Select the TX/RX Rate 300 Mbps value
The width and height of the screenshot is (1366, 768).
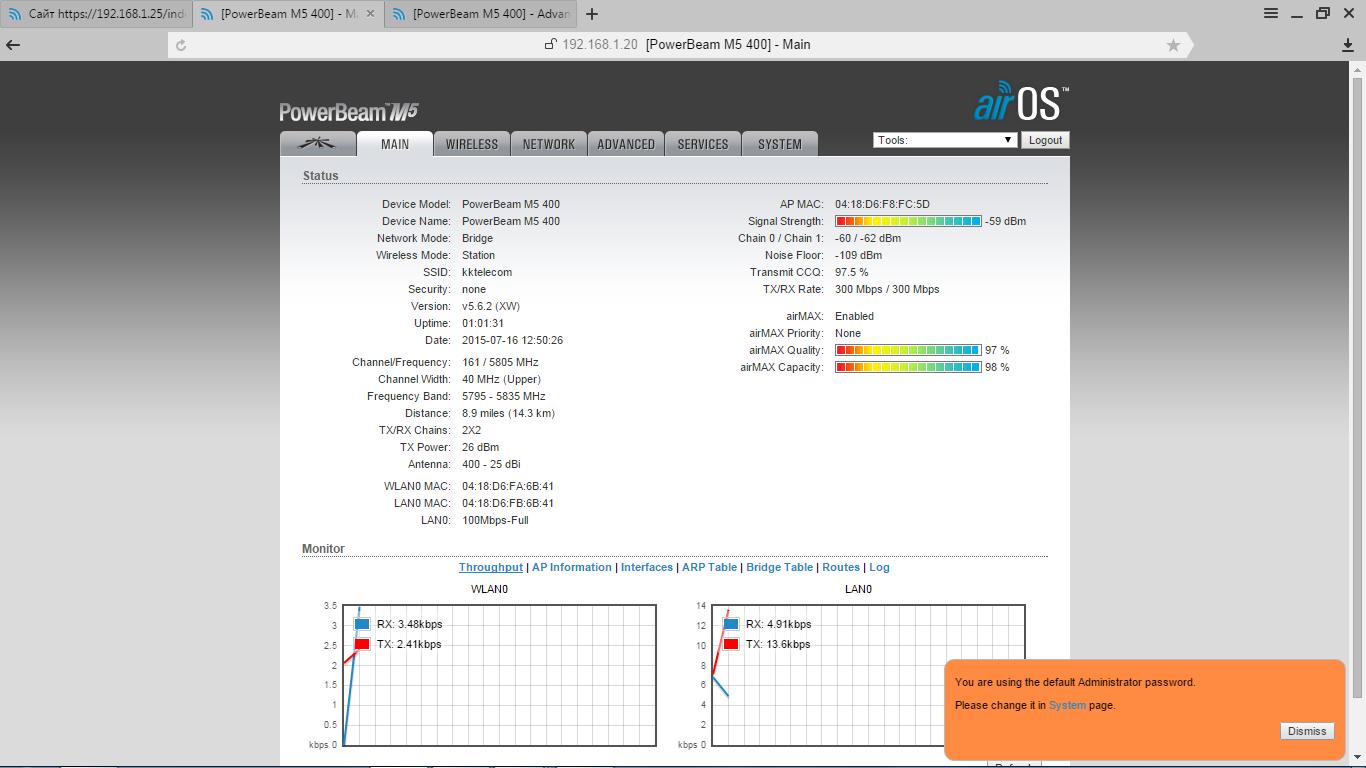click(x=887, y=289)
